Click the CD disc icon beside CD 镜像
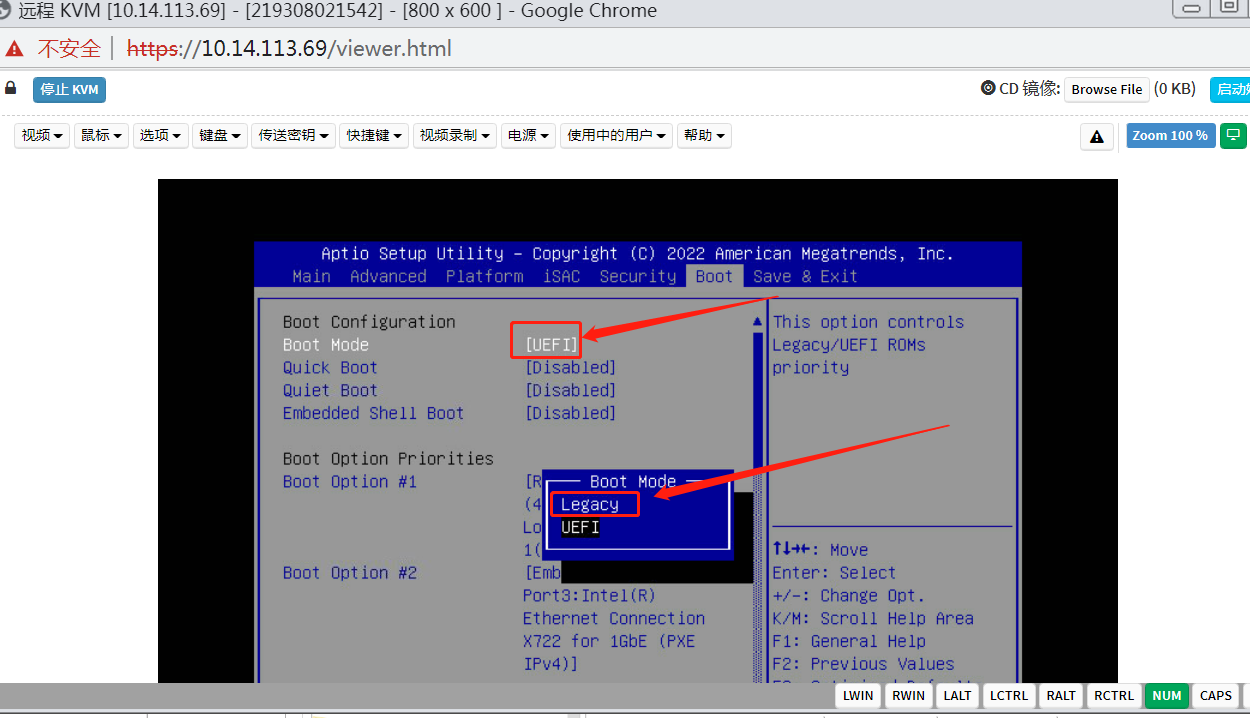This screenshot has height=718, width=1250. pyautogui.click(x=989, y=88)
